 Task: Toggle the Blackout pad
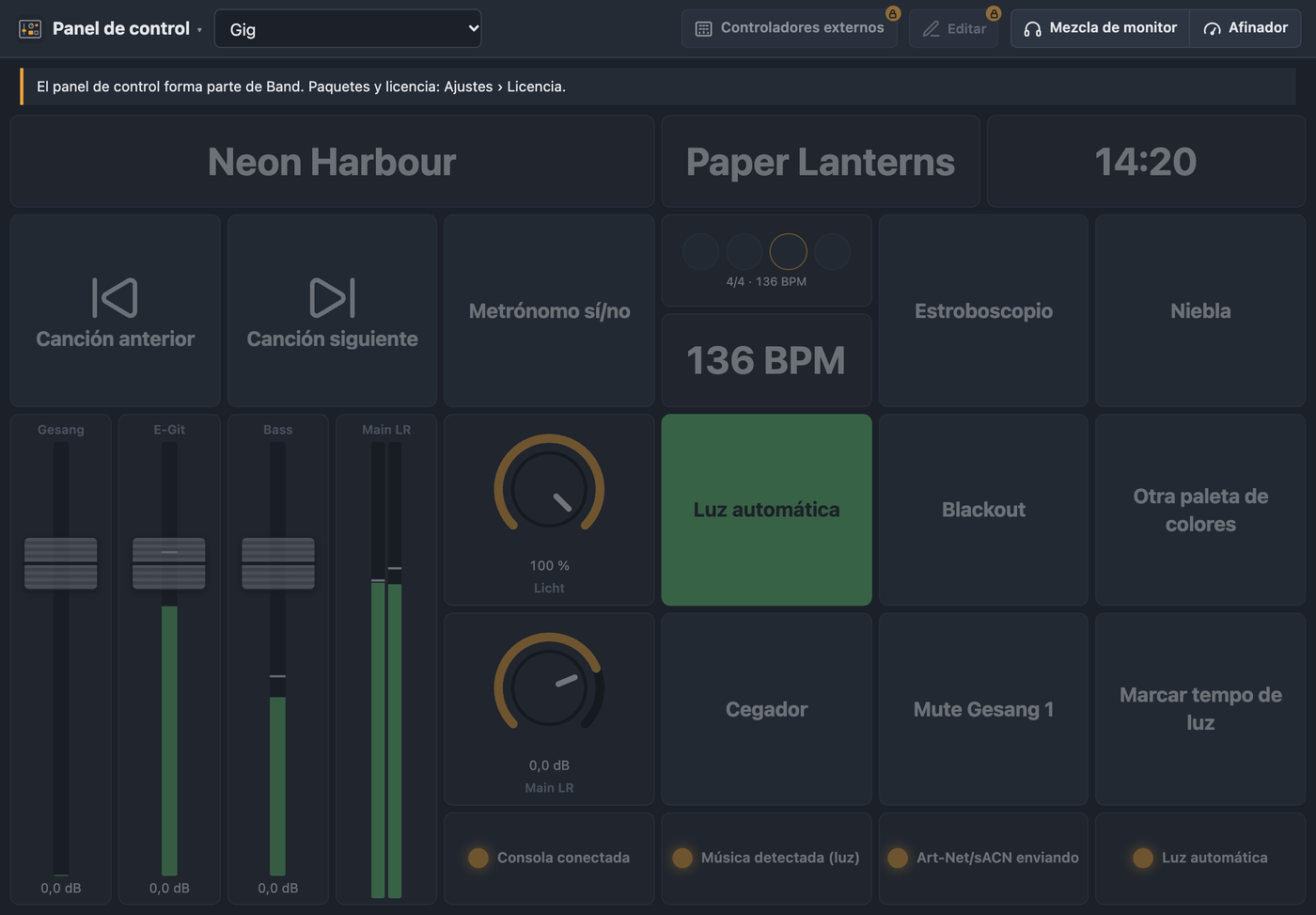[x=983, y=510]
